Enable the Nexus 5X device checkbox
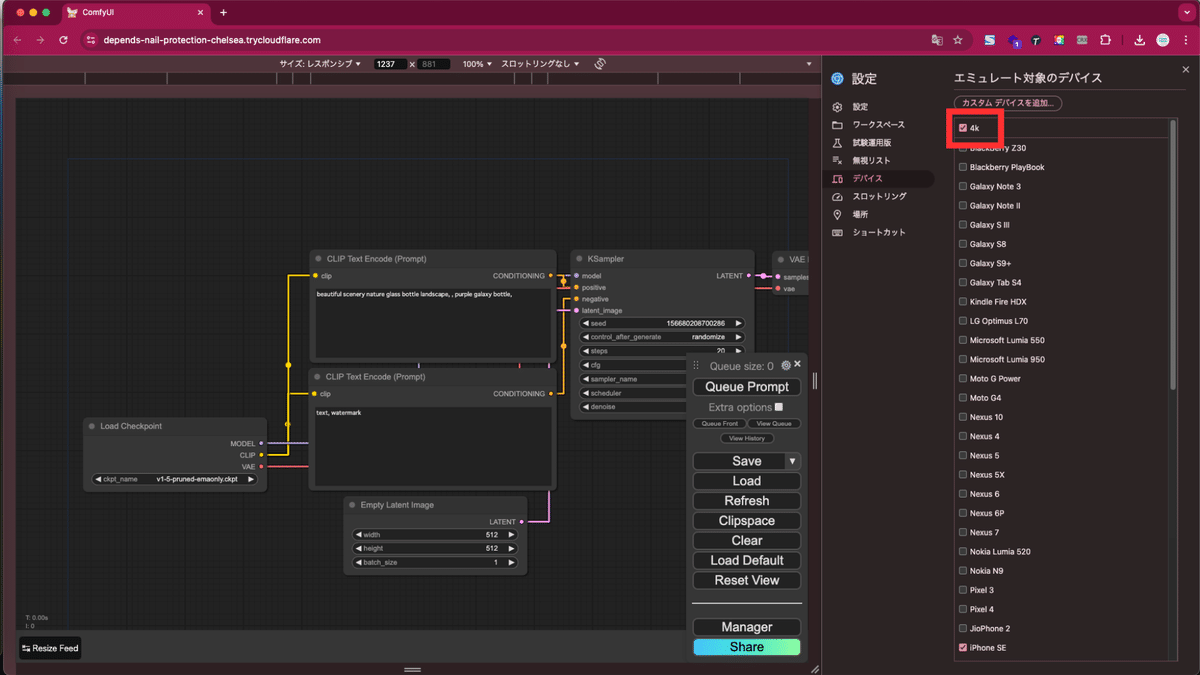This screenshot has width=1200, height=675. tap(963, 475)
